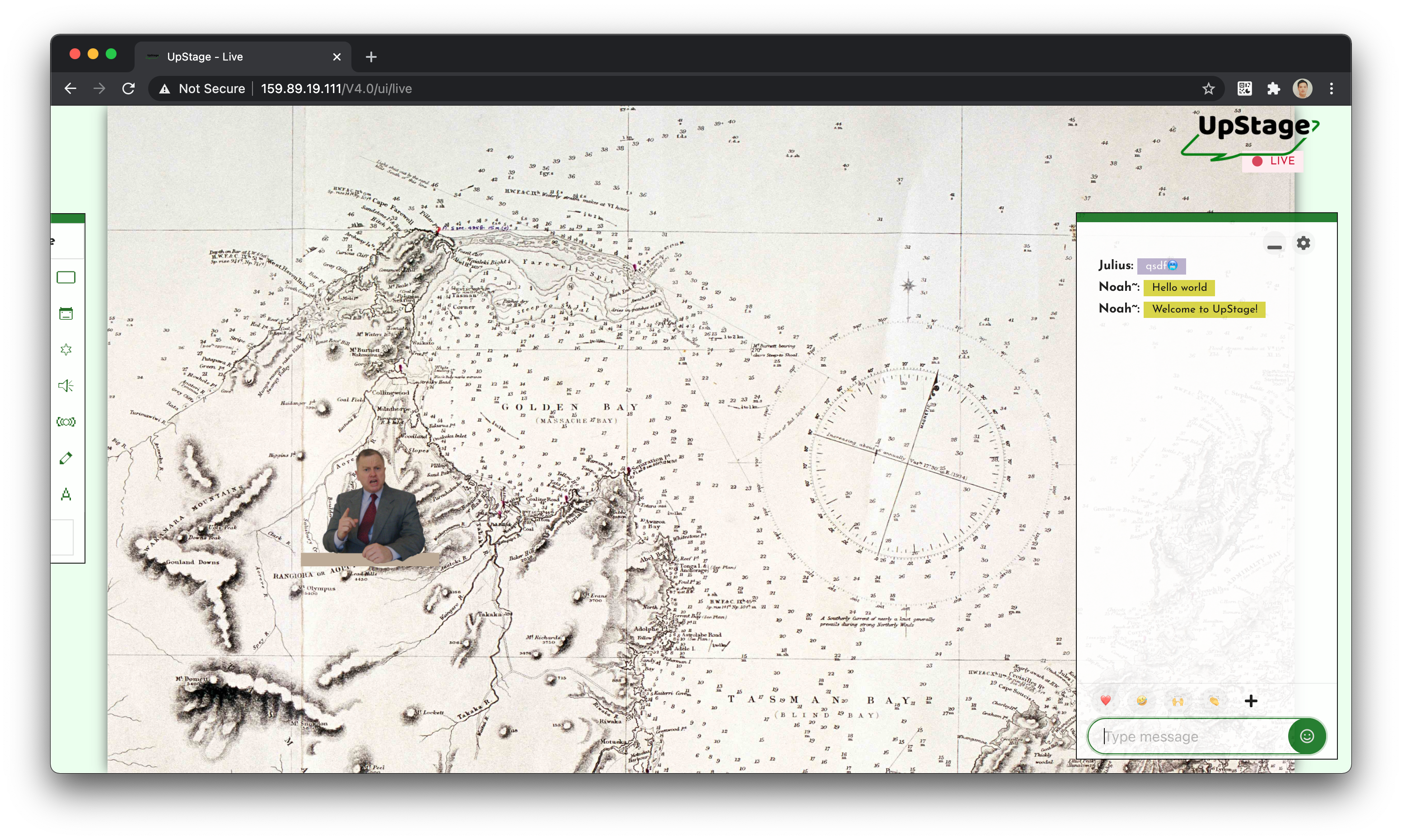The width and height of the screenshot is (1402, 840).
Task: Click the 'Welcome to UpStage!' message
Action: (1204, 309)
